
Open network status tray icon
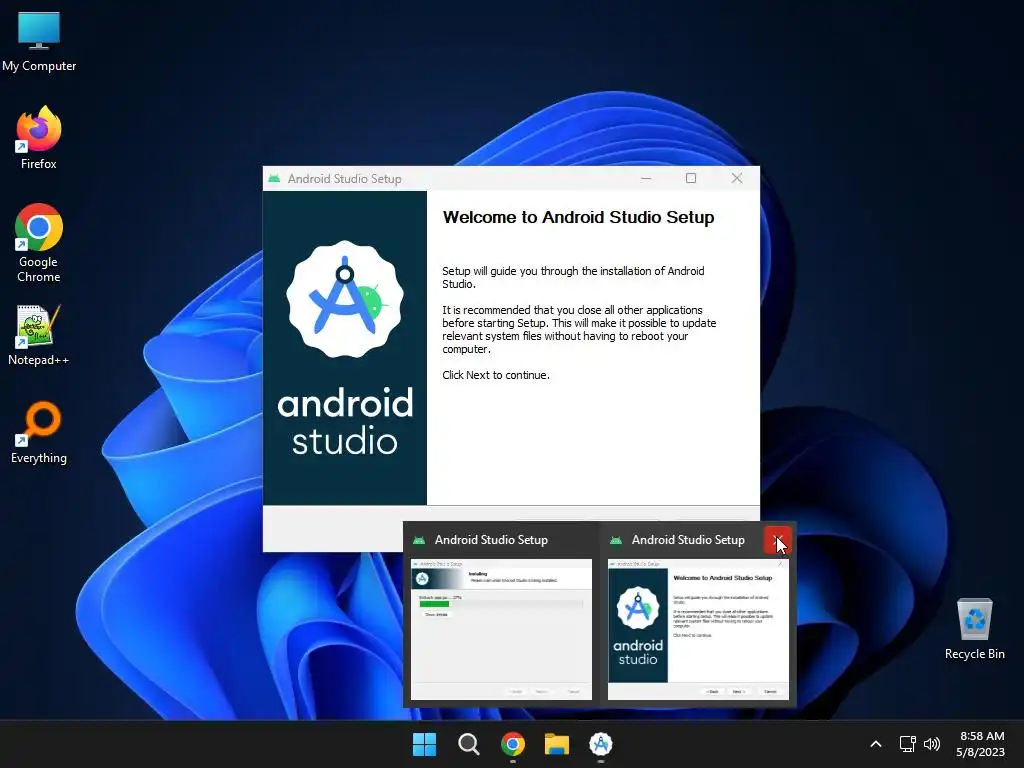[907, 744]
